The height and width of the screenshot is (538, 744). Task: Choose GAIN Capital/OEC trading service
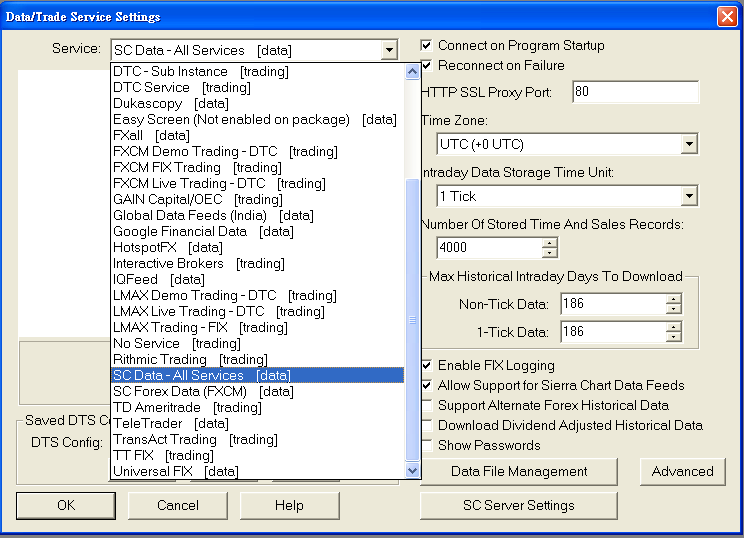(x=258, y=199)
